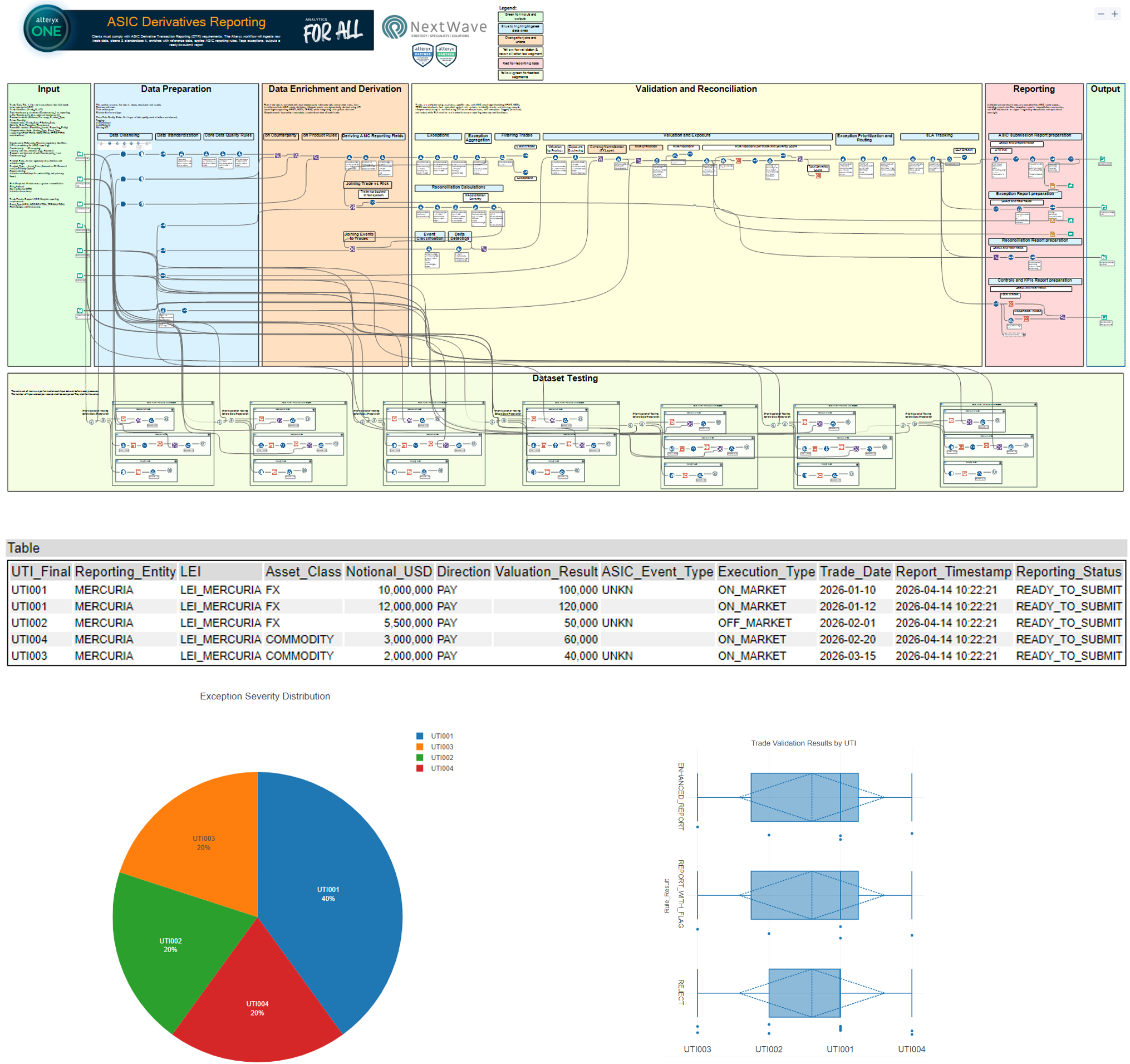Click the Data Cleansing sub-container label
This screenshot has width=1130, height=1064.
125,136
